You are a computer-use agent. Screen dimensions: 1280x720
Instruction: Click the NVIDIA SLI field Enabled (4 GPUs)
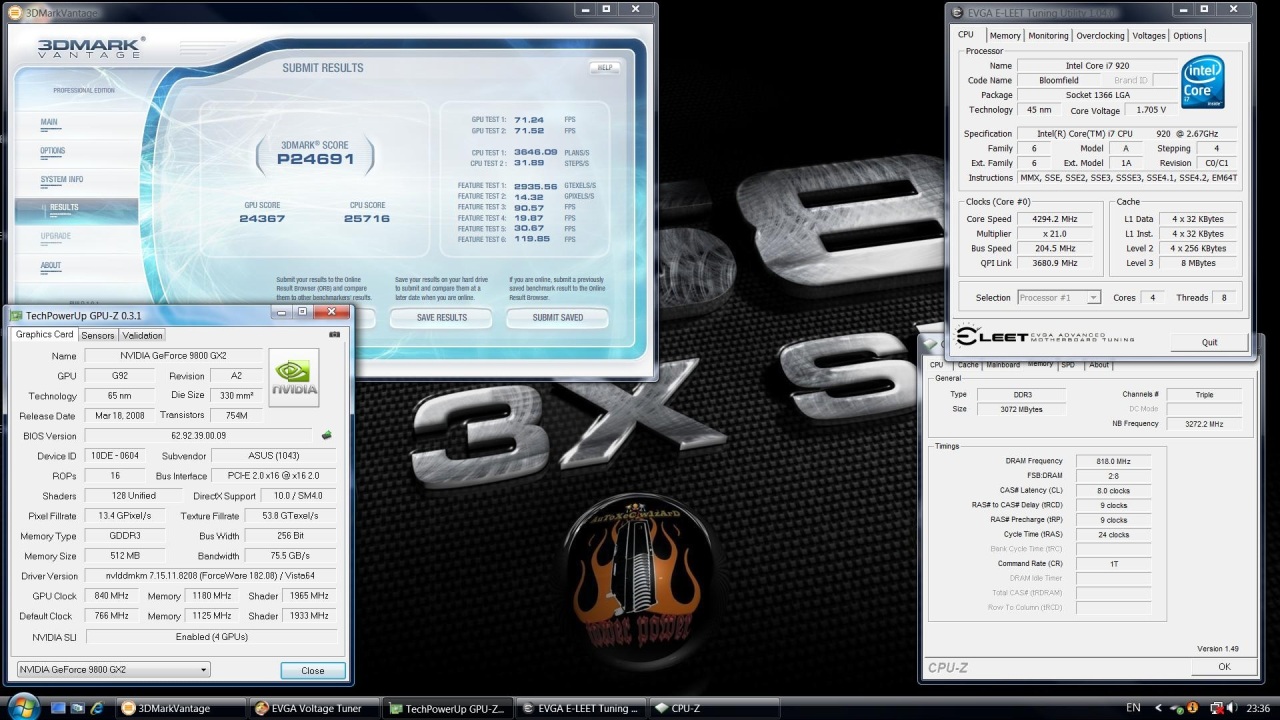(211, 636)
